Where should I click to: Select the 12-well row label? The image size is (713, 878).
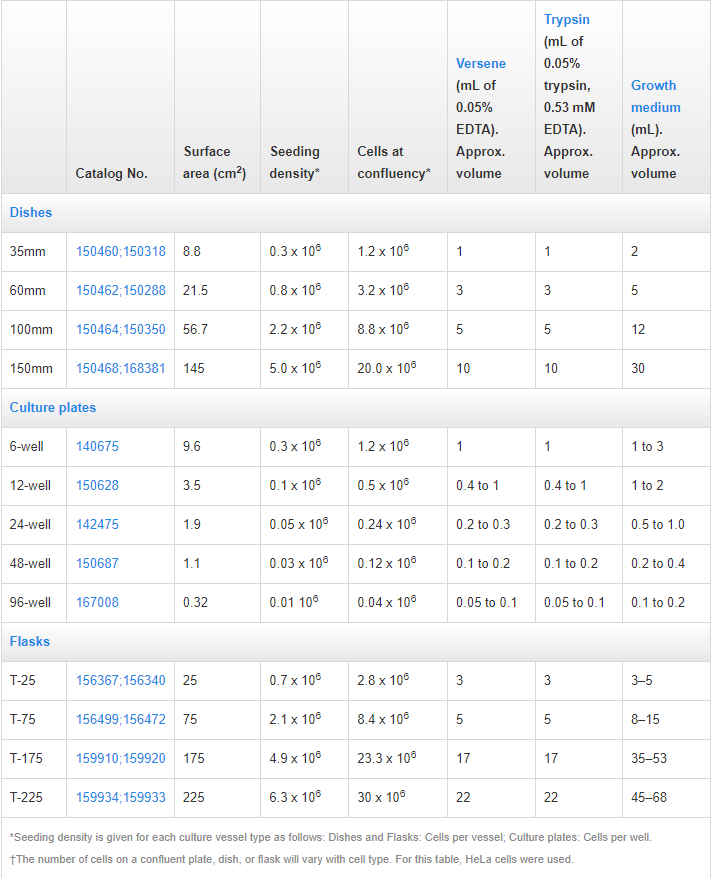[30, 485]
